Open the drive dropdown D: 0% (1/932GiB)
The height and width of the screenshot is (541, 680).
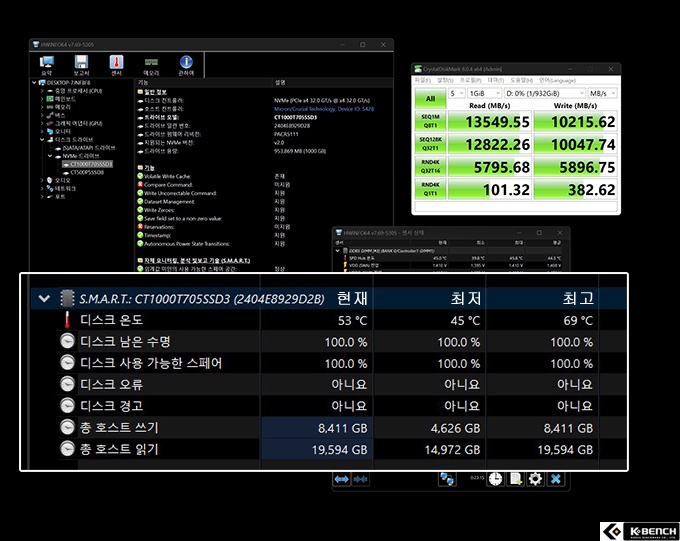pyautogui.click(x=545, y=93)
